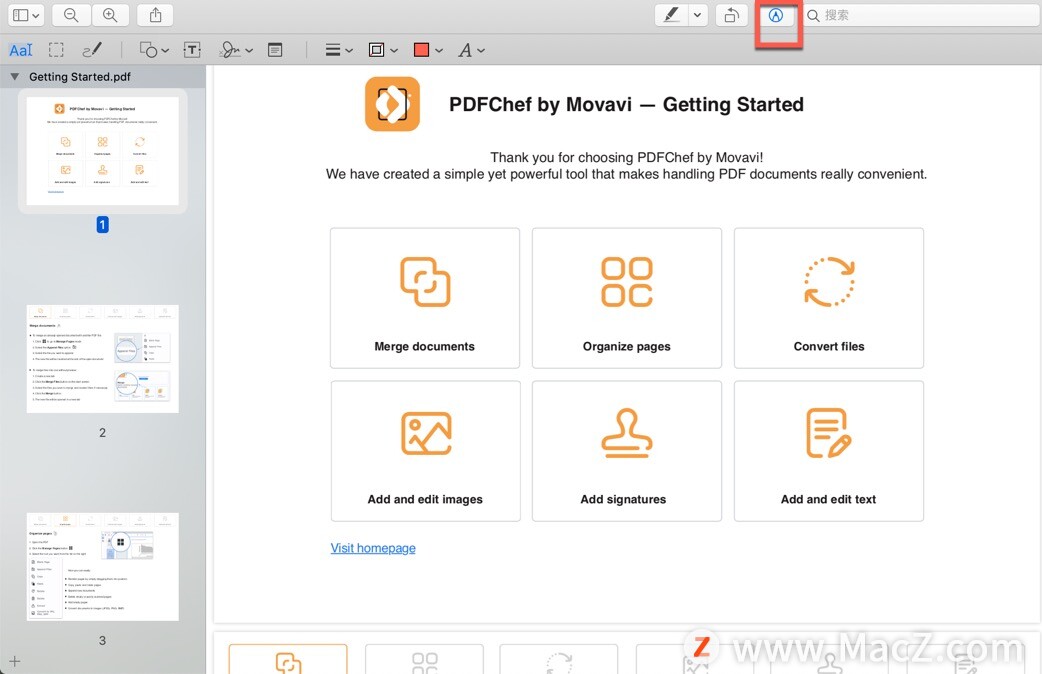Toggle the Markup toolbar button
Viewport: 1042px width, 674px height.
(x=776, y=15)
